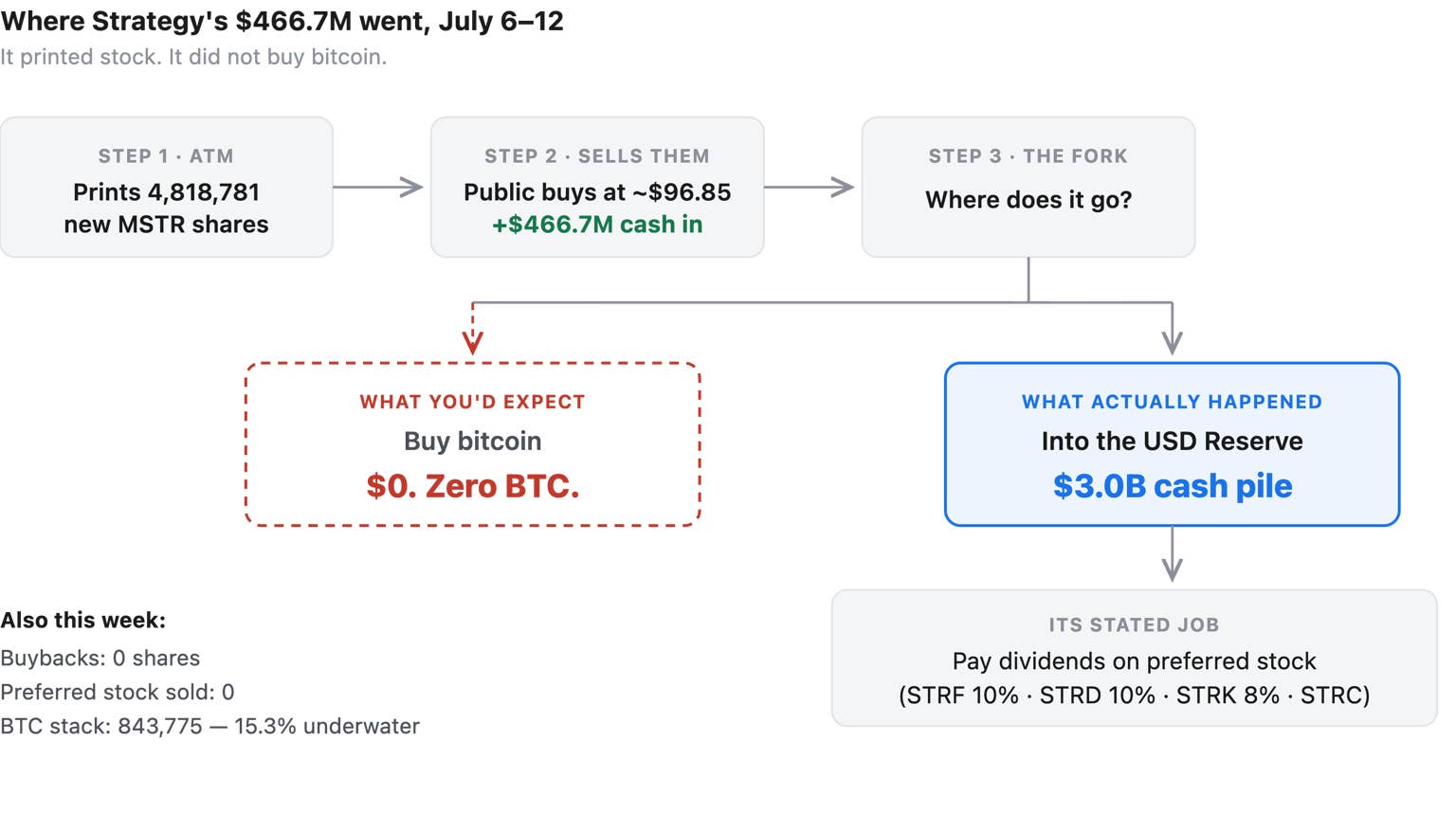
Task: Click the red dashed arrowhead above What You'd Expect
Action: tap(473, 341)
